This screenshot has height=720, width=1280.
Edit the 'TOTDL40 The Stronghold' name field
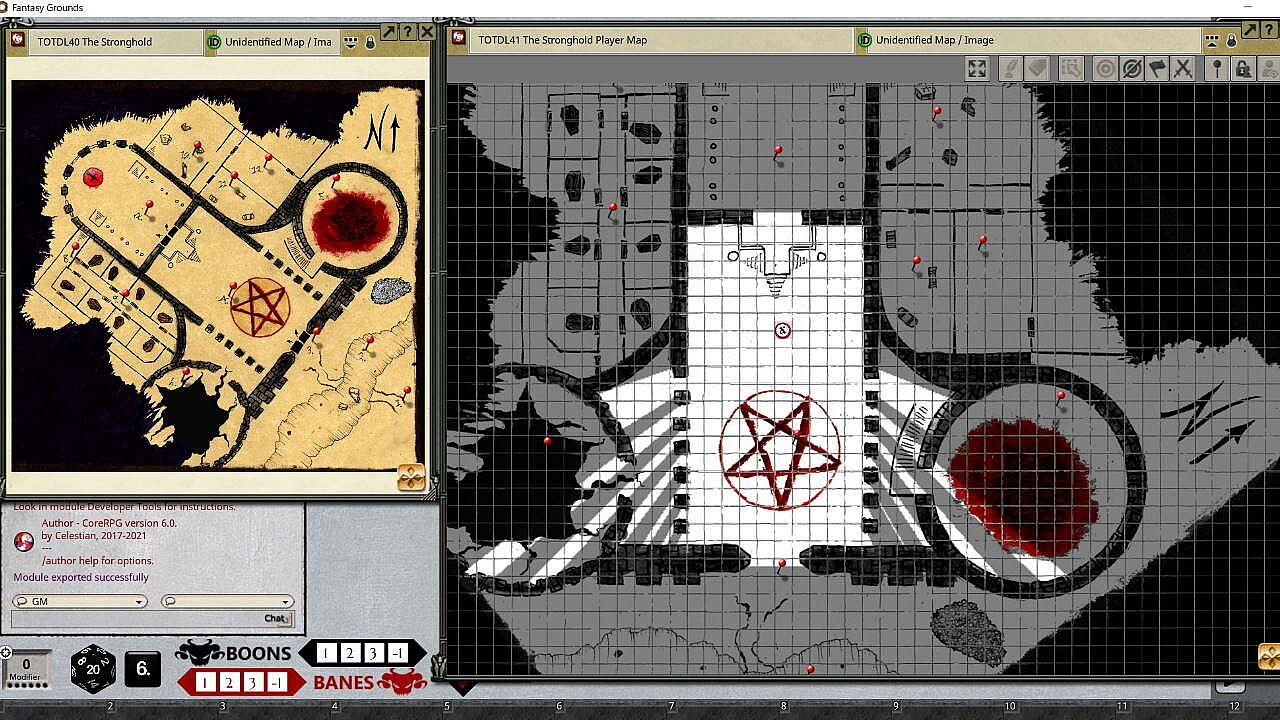116,42
